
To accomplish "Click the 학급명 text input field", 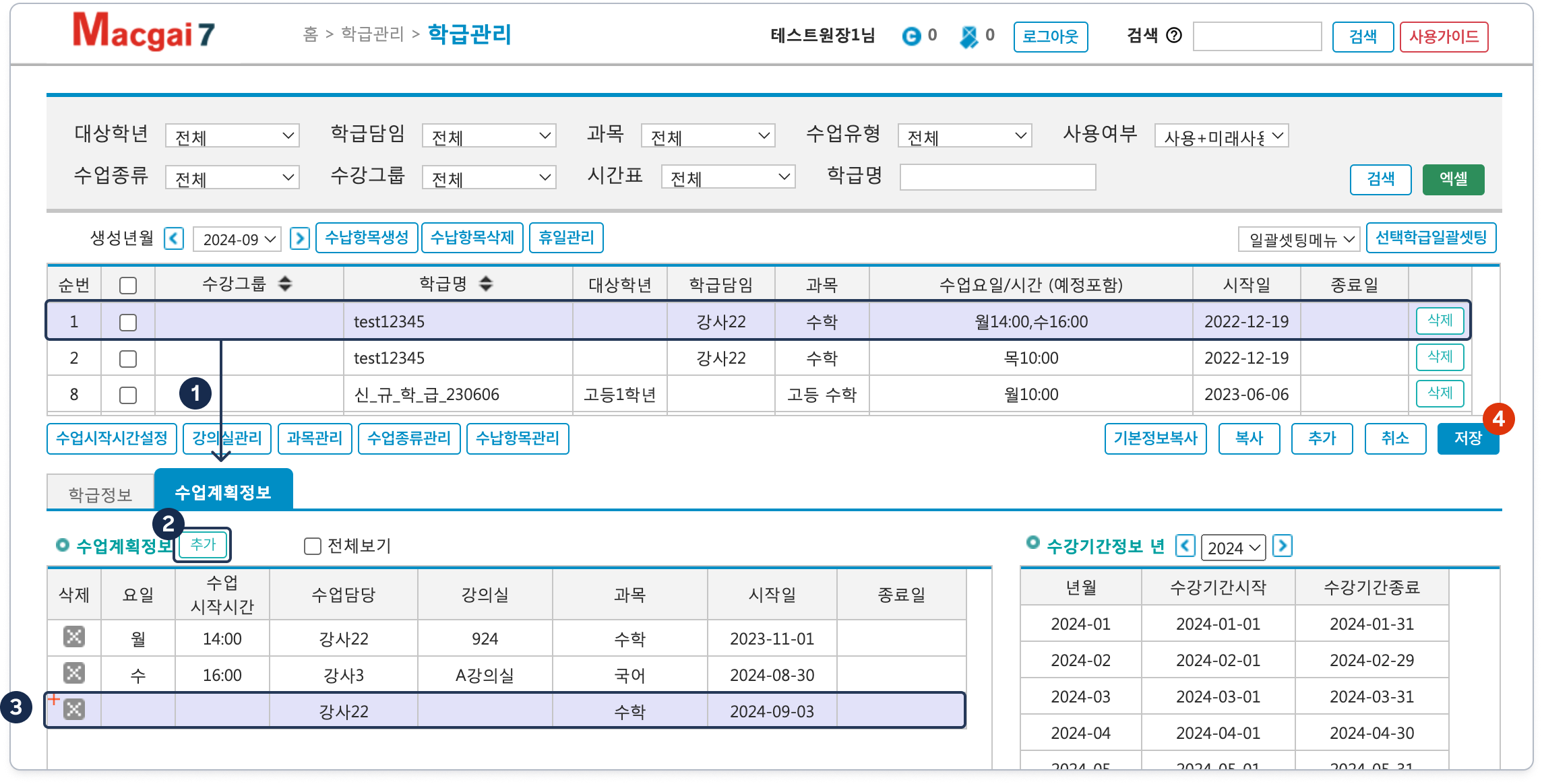I will pyautogui.click(x=997, y=178).
